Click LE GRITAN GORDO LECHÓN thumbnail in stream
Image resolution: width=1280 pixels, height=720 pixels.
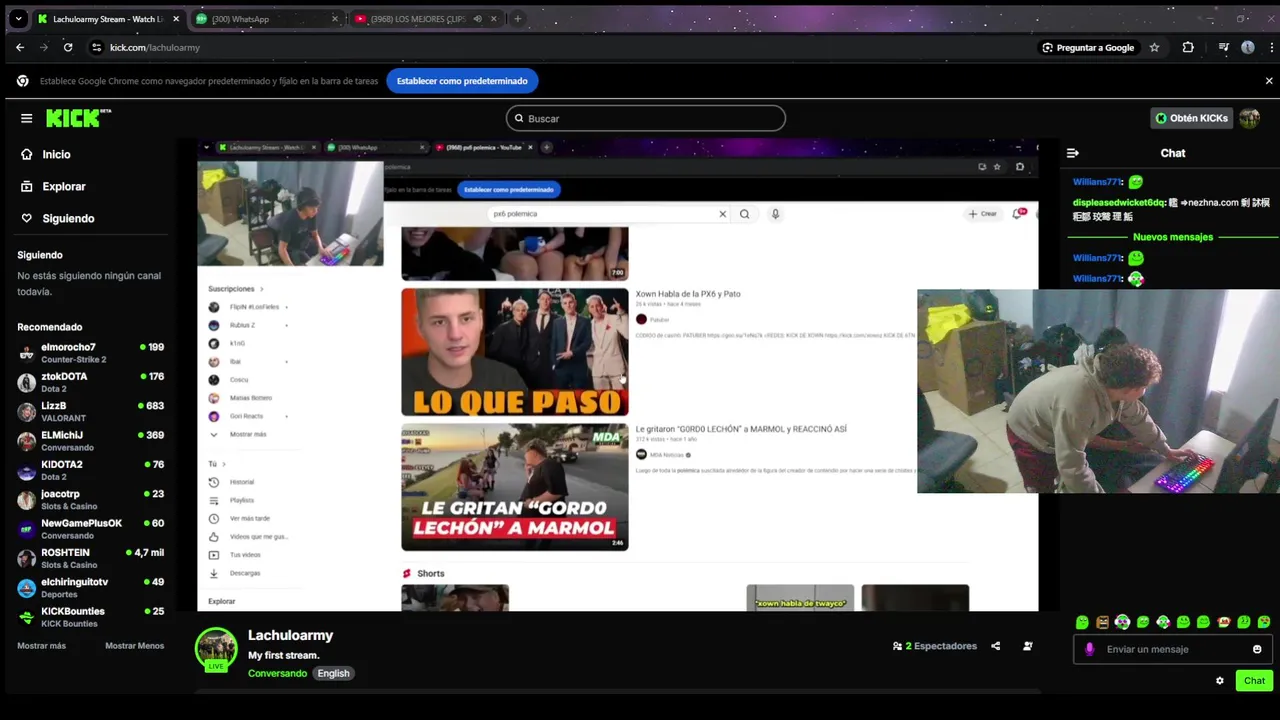(x=515, y=487)
